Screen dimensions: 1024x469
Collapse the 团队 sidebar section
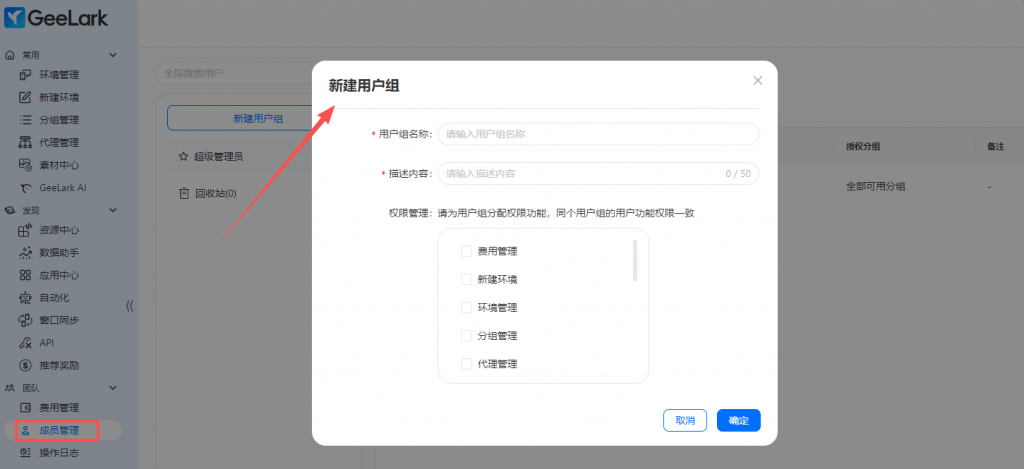click(113, 387)
